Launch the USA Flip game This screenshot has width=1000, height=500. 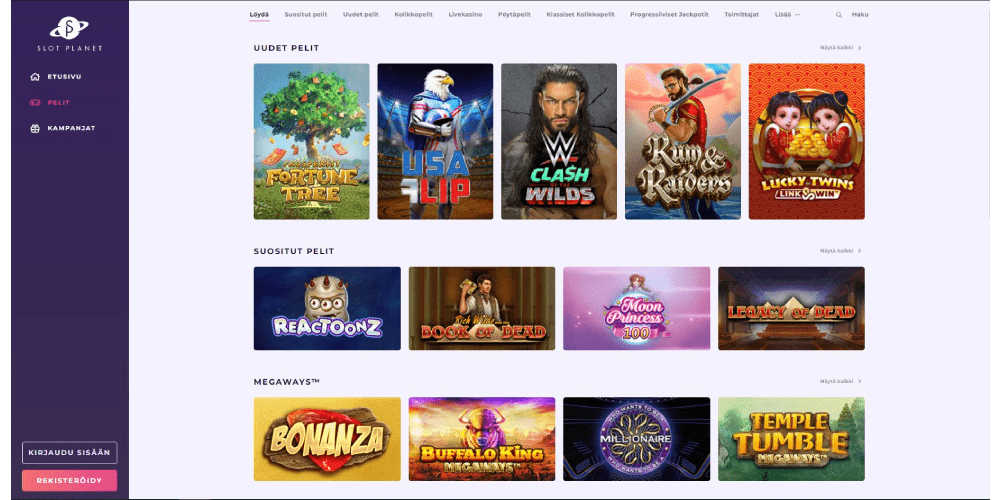click(x=435, y=142)
